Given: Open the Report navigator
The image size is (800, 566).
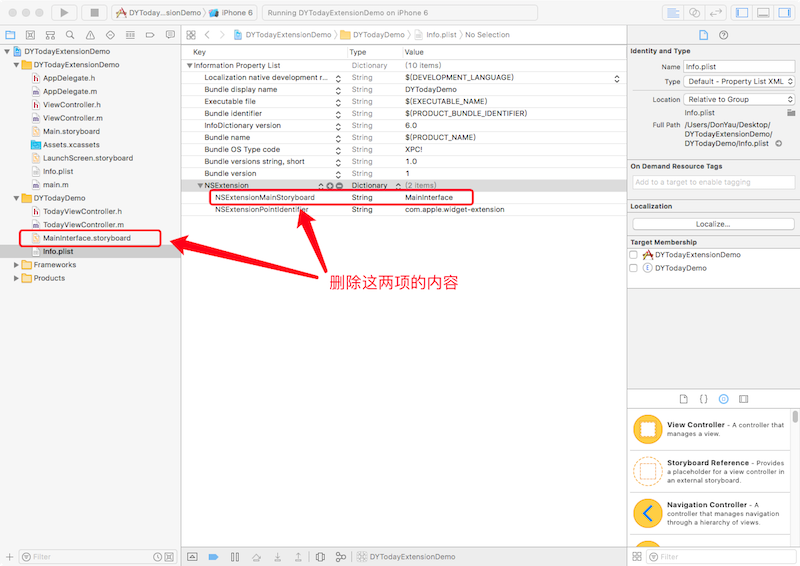Looking at the screenshot, I should [170, 35].
